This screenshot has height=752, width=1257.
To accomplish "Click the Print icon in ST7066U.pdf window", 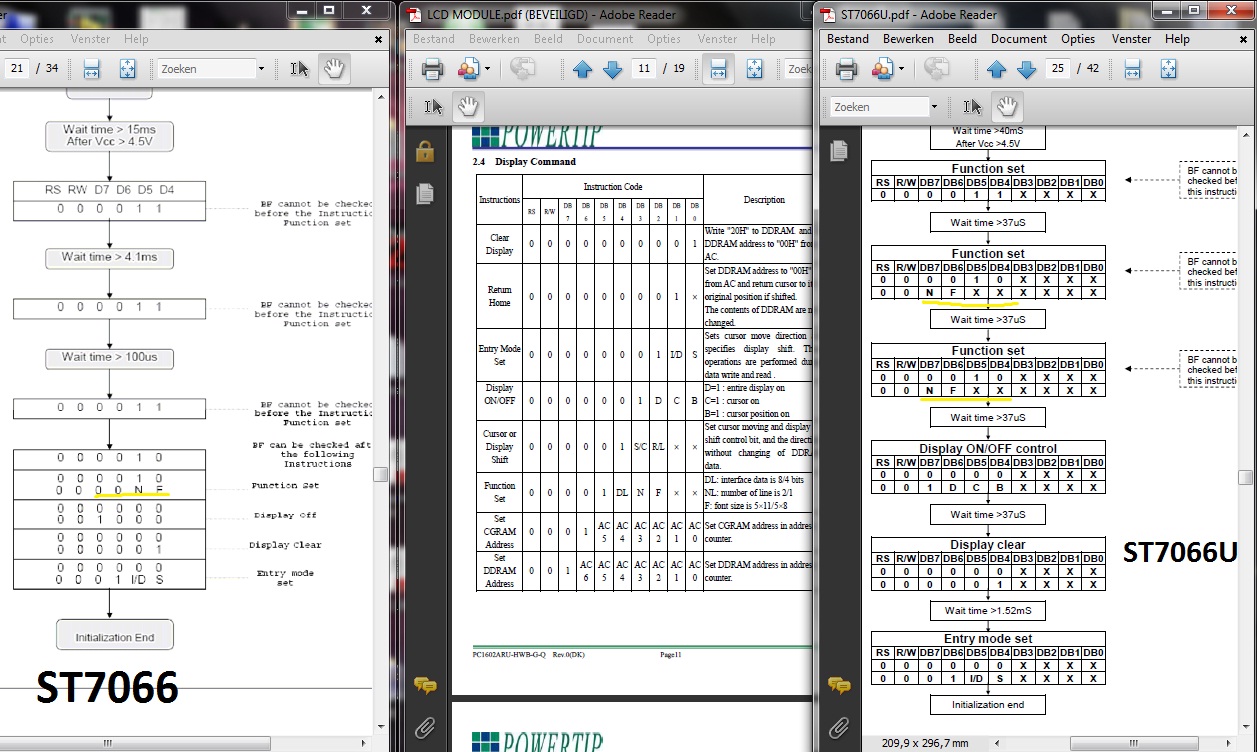I will [x=846, y=69].
